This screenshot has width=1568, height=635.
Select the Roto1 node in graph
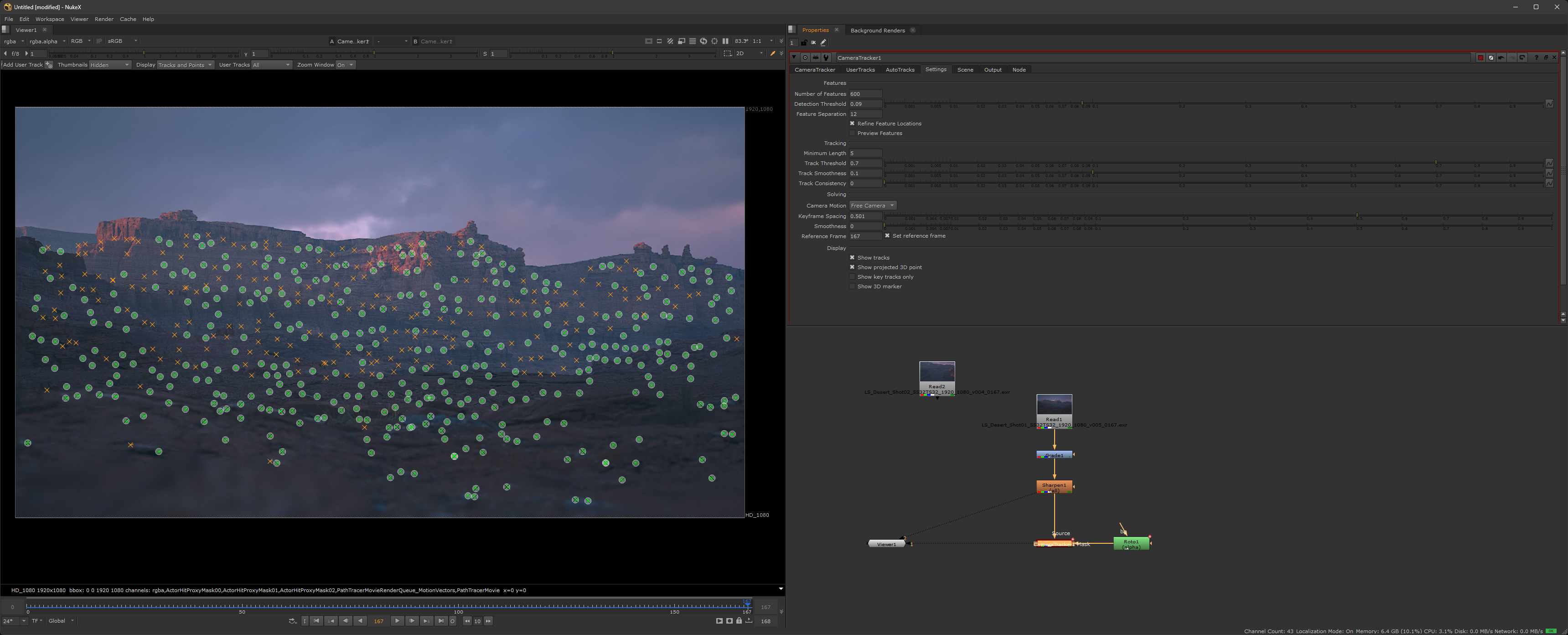point(1131,544)
